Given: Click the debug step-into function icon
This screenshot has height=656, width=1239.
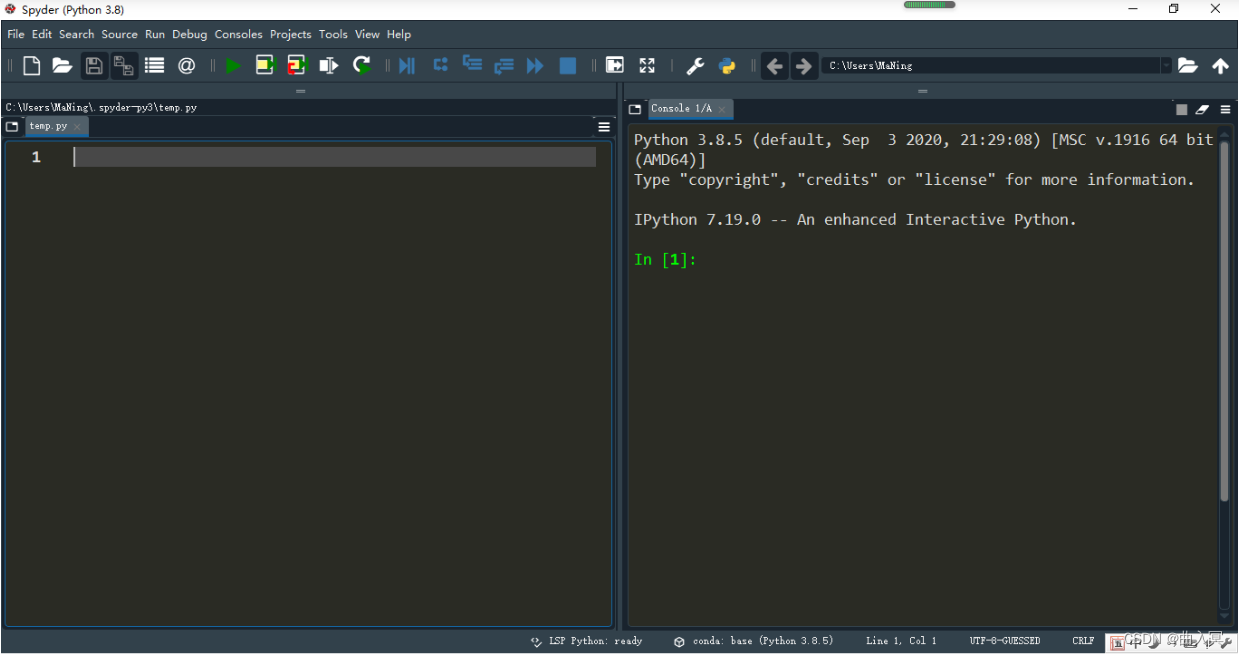Looking at the screenshot, I should (472, 66).
